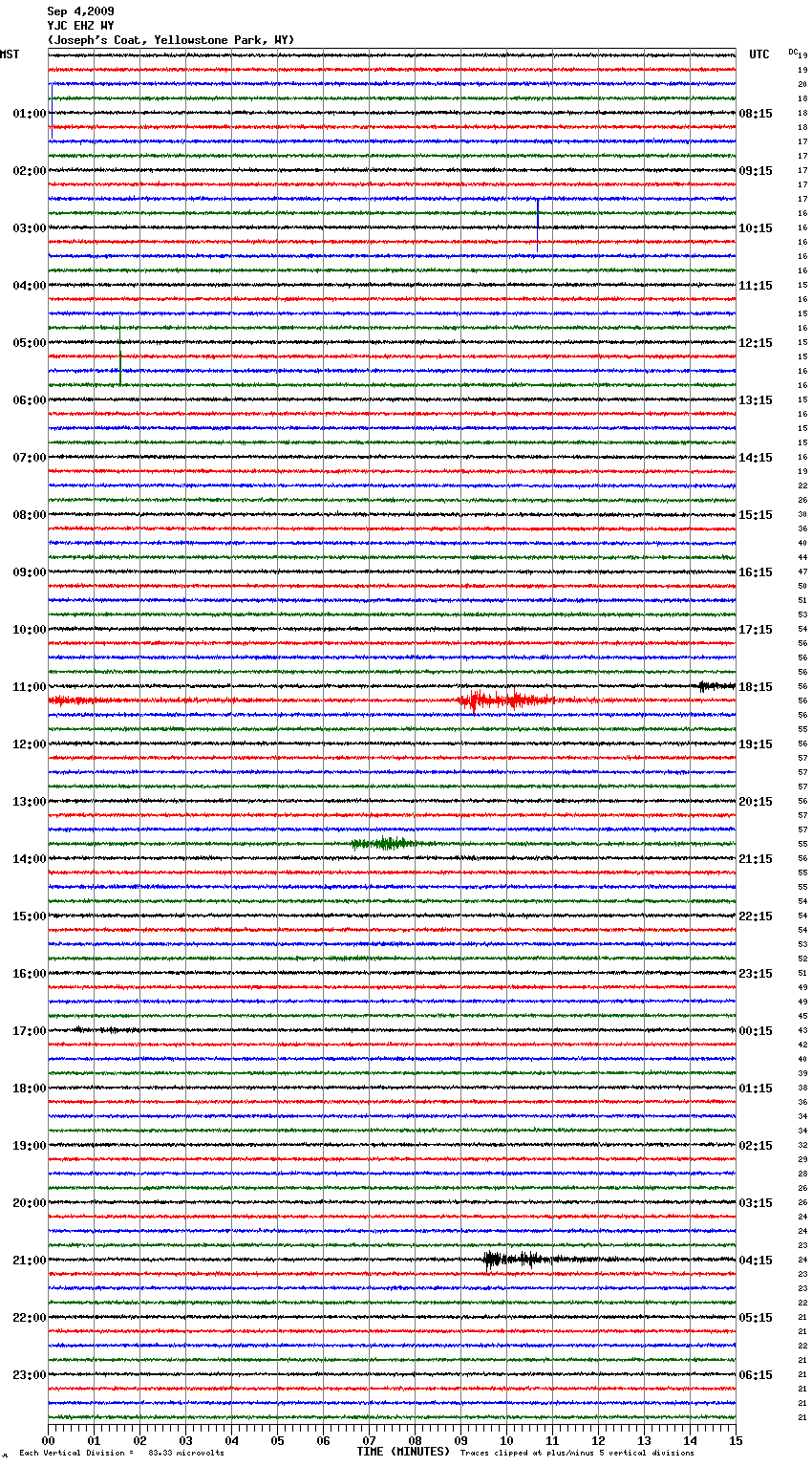Click the bottom axis minute tick label '12'

598,1440
